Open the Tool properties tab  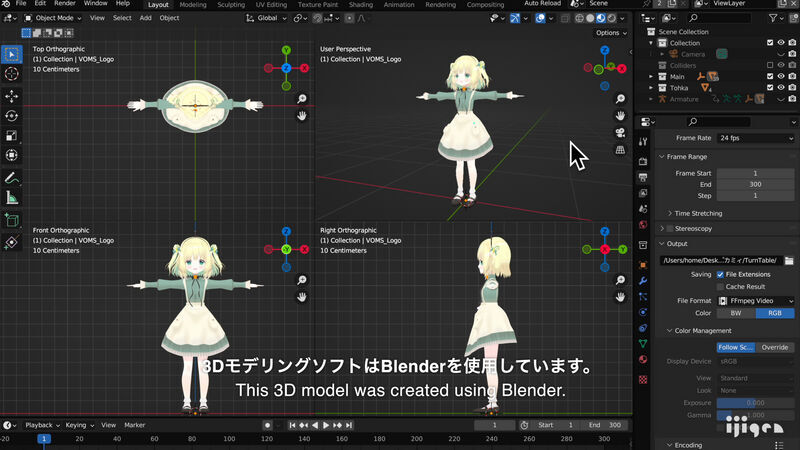pos(643,141)
